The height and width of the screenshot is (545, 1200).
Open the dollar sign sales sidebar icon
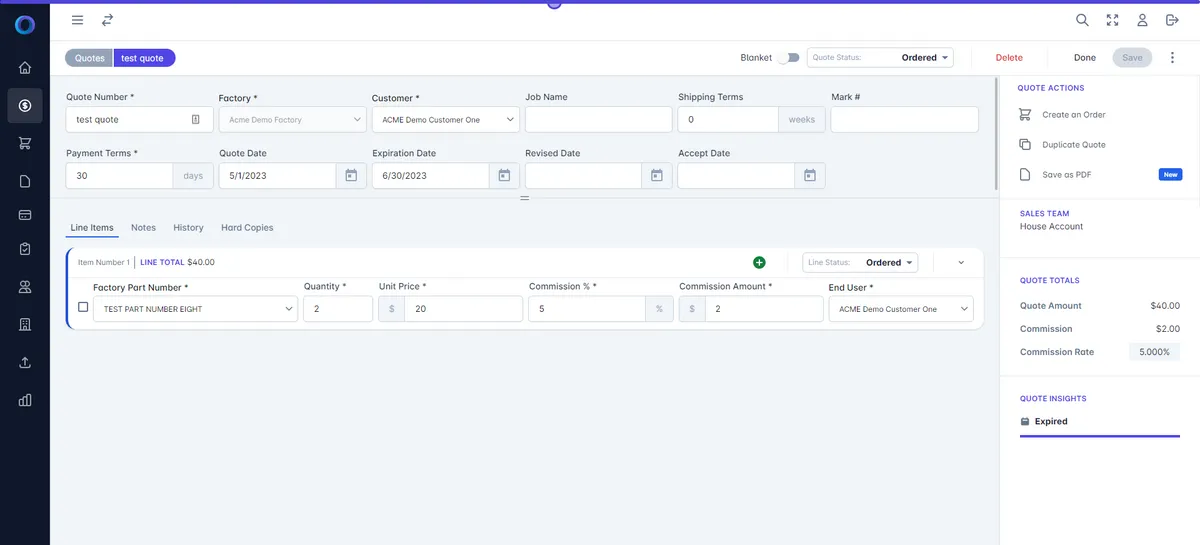25,106
